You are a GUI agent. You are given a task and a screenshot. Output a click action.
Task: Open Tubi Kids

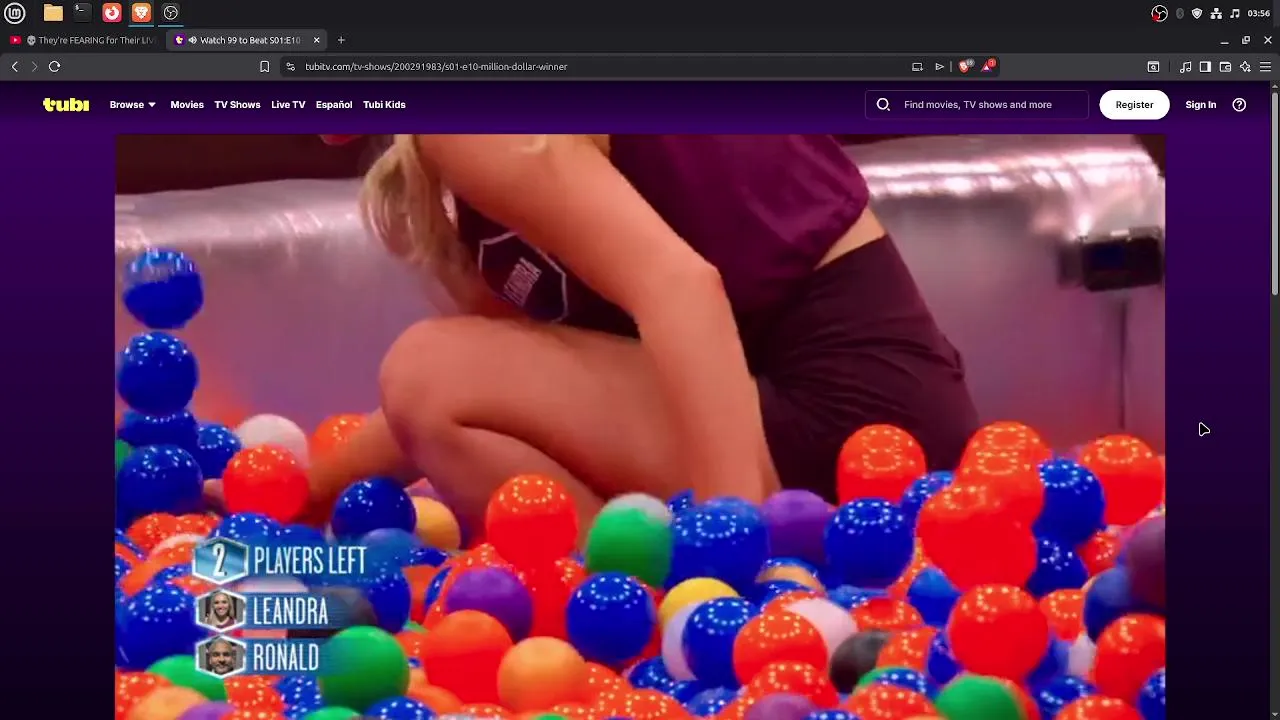(384, 104)
